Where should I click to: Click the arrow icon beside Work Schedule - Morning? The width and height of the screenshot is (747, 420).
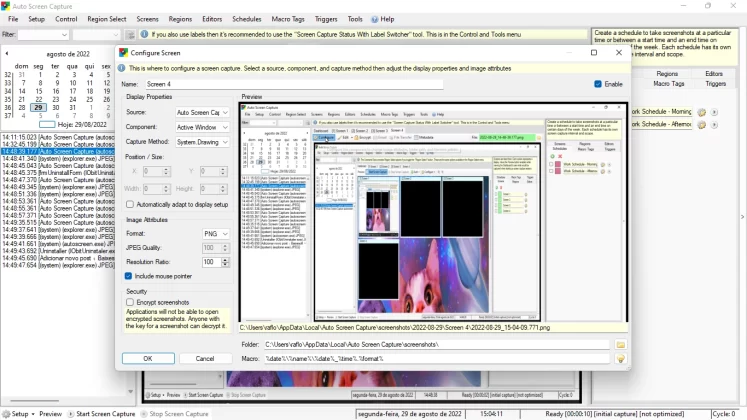click(x=714, y=112)
